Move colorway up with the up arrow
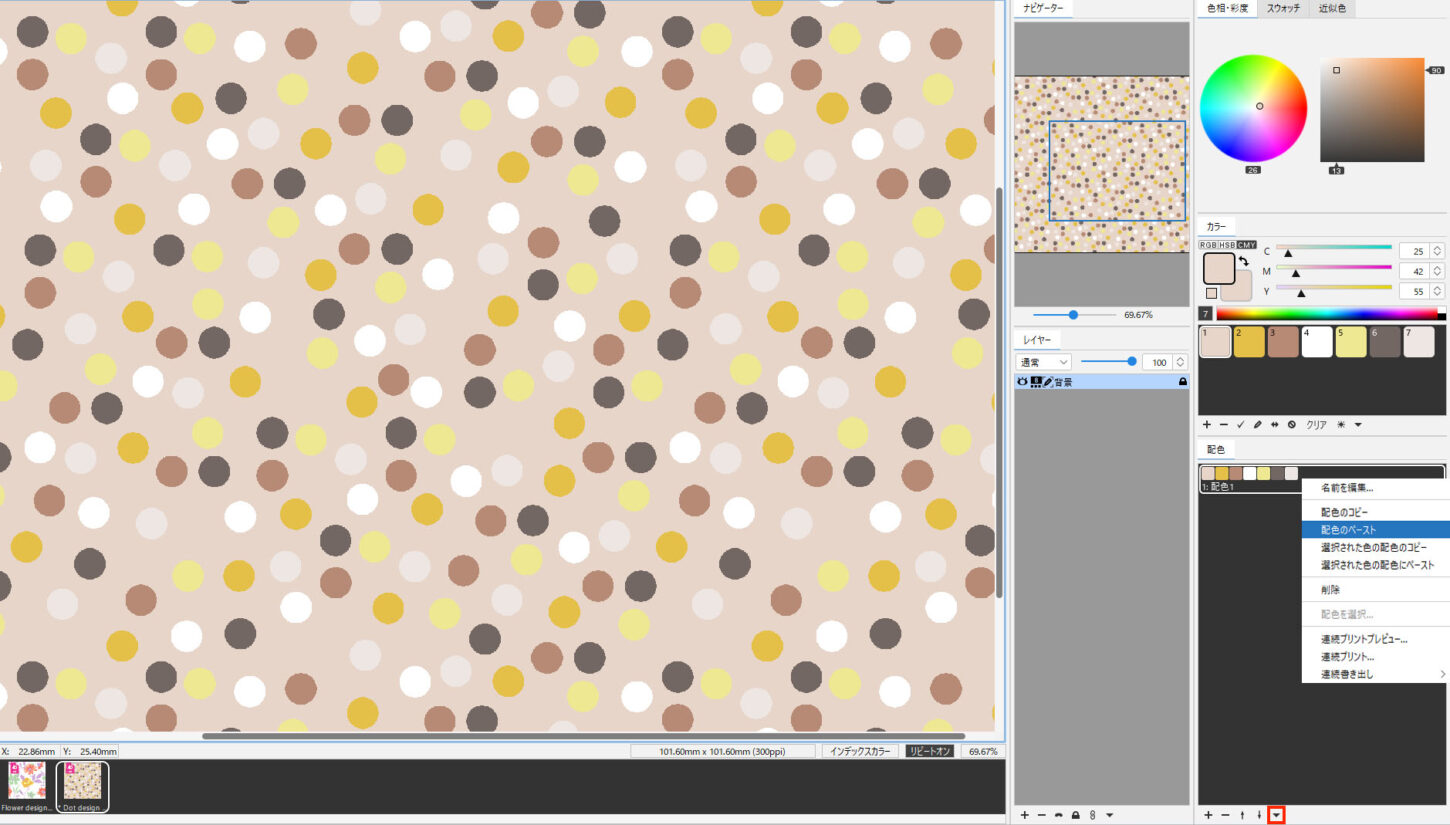This screenshot has width=1450, height=825. coord(1242,815)
